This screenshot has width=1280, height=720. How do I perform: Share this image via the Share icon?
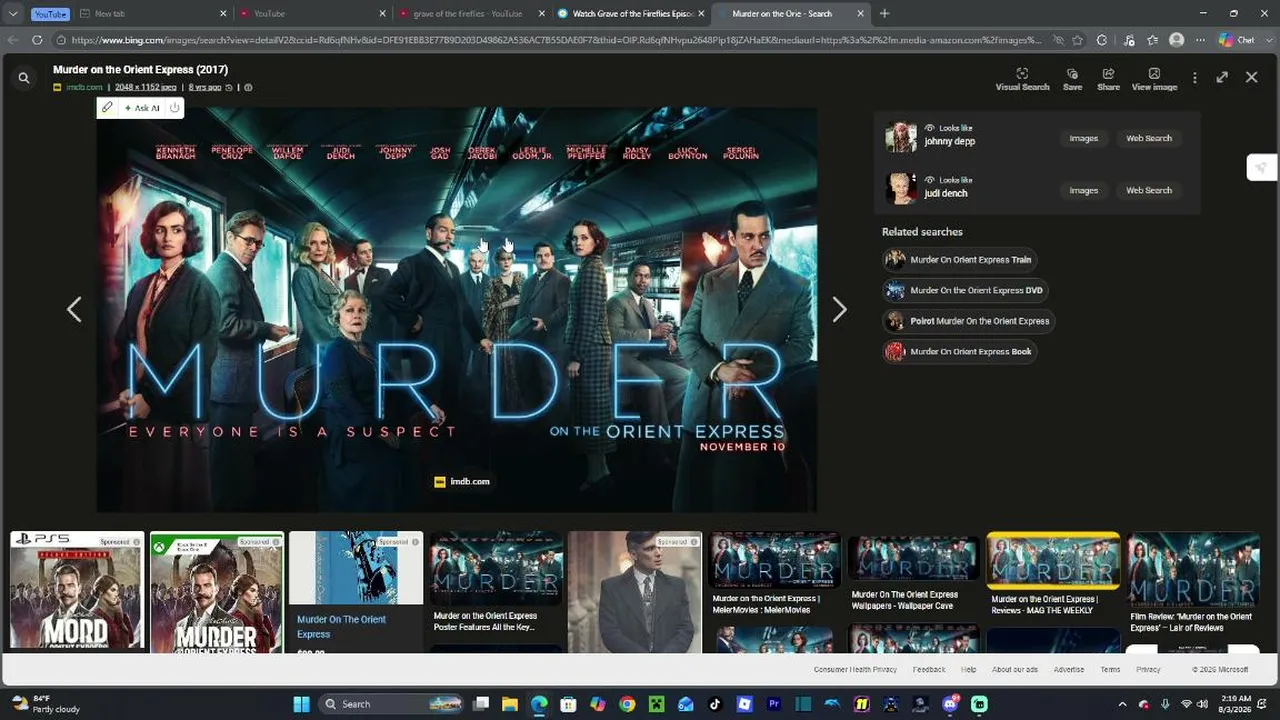[x=1108, y=79]
